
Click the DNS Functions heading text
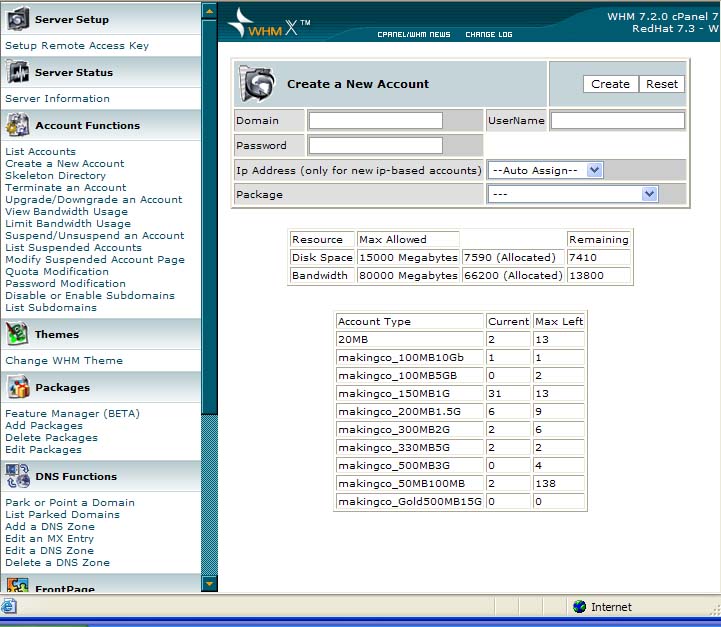[76, 476]
